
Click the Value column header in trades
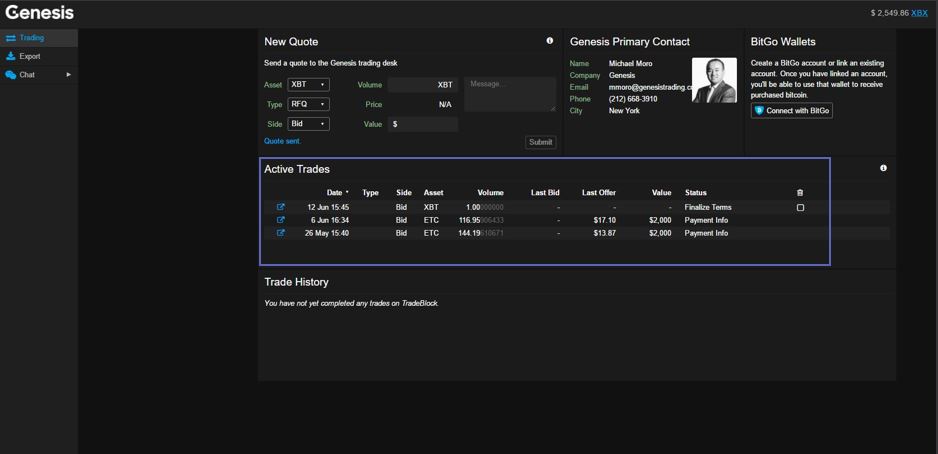click(662, 193)
